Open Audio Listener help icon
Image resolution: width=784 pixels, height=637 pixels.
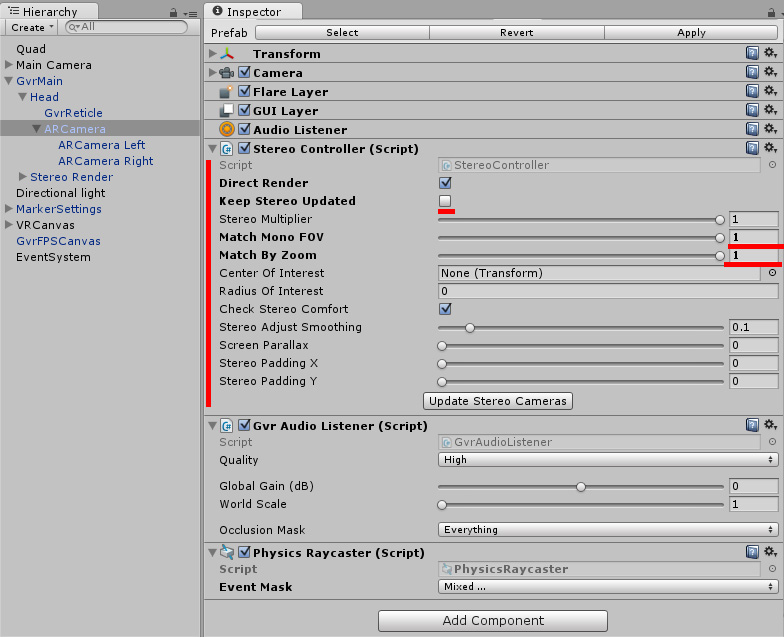tap(752, 129)
